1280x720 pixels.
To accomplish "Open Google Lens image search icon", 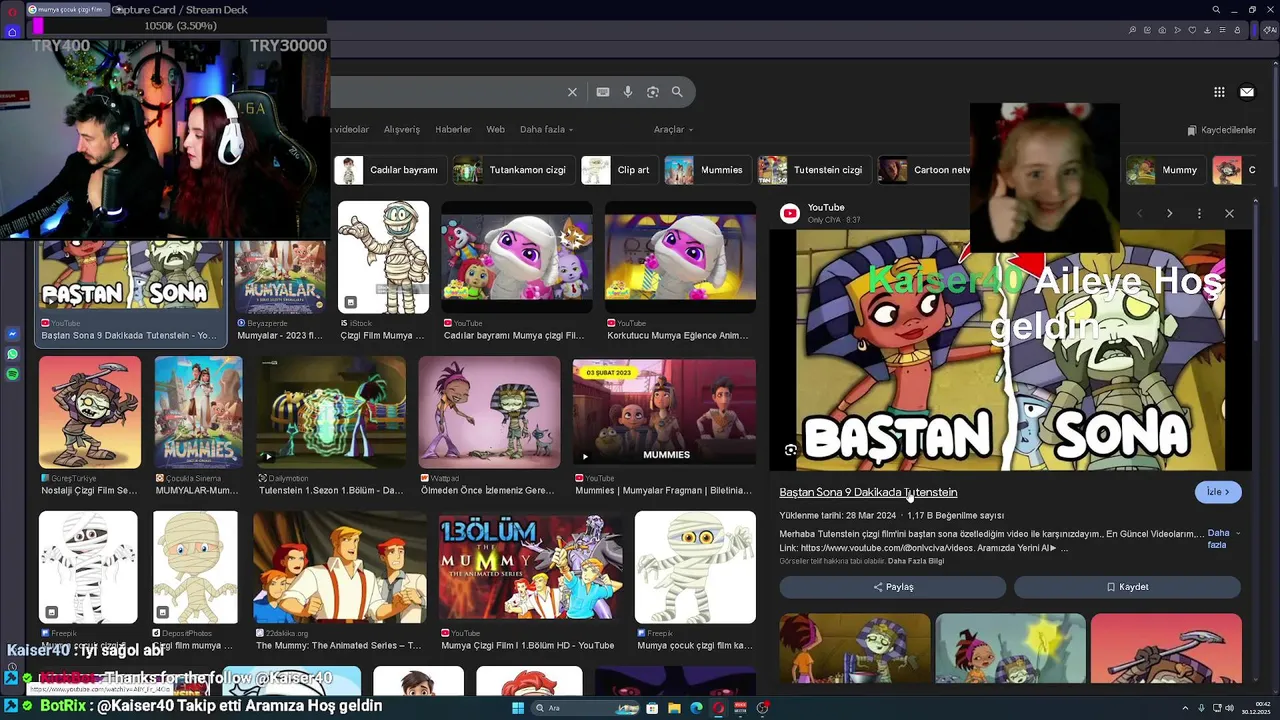I will 653,92.
